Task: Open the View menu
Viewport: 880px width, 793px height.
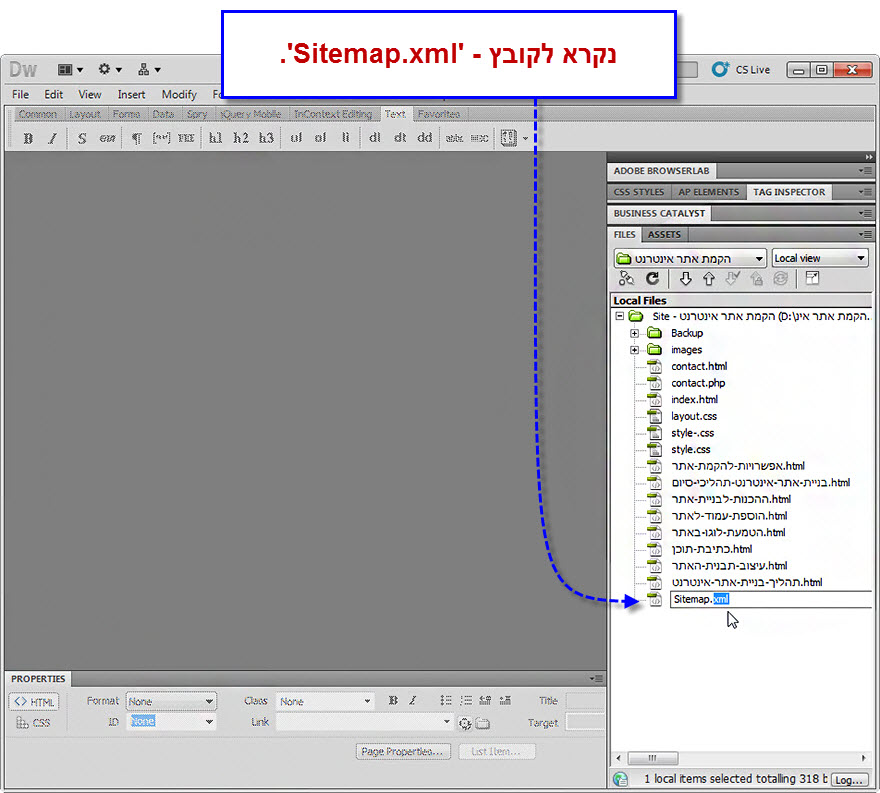Action: point(90,94)
